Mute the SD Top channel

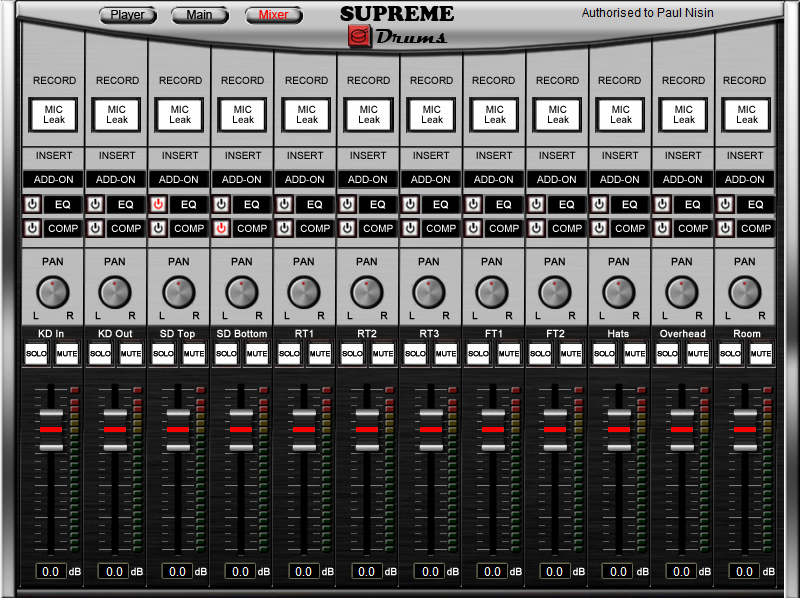(x=193, y=354)
